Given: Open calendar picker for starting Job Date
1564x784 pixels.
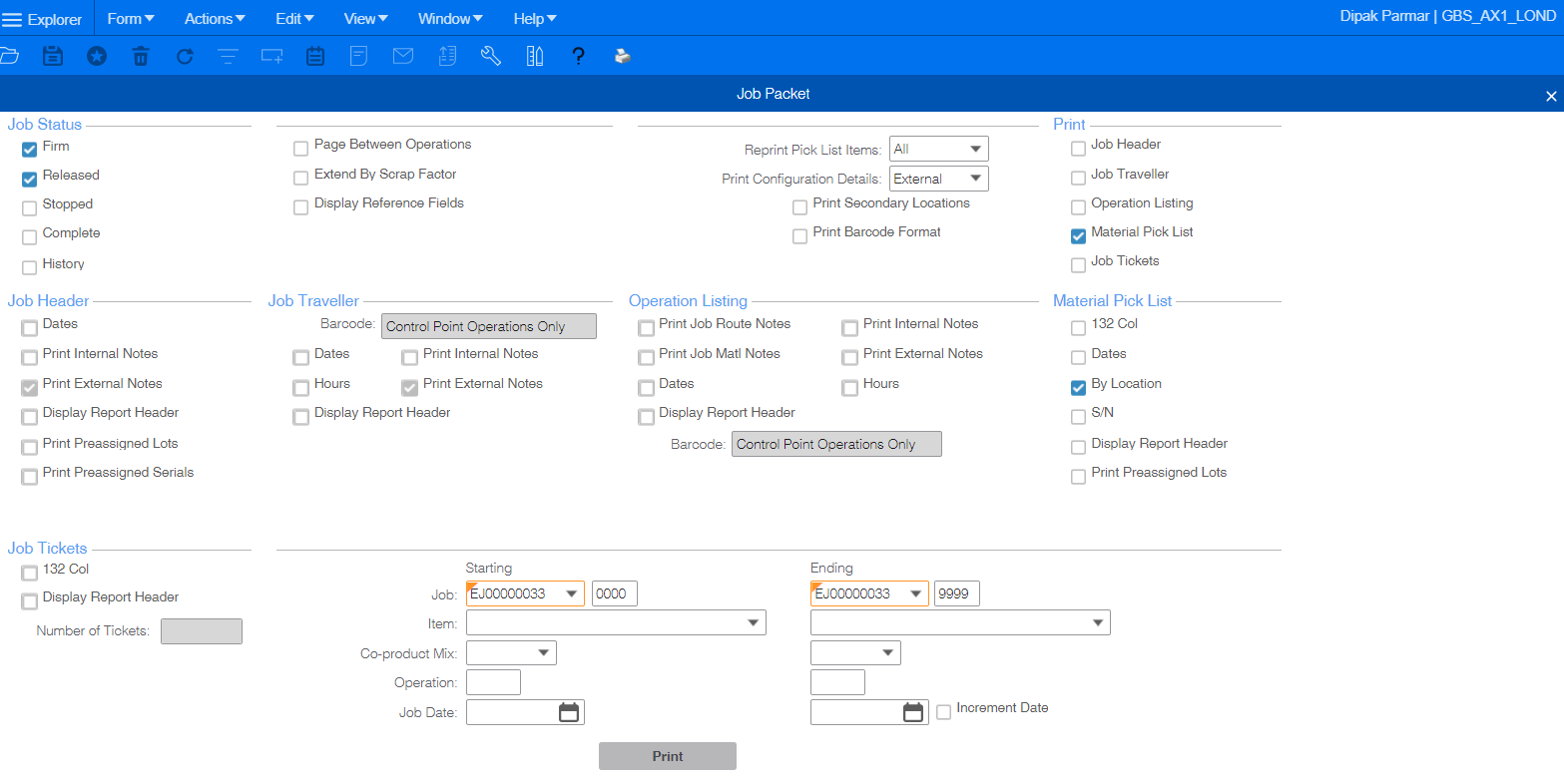Looking at the screenshot, I should pyautogui.click(x=568, y=712).
